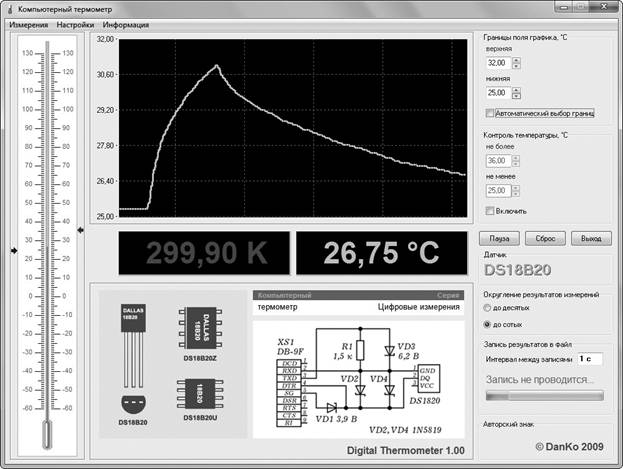This screenshot has height=469, width=623.
Task: Open the Настройки menu
Action: 75,25
